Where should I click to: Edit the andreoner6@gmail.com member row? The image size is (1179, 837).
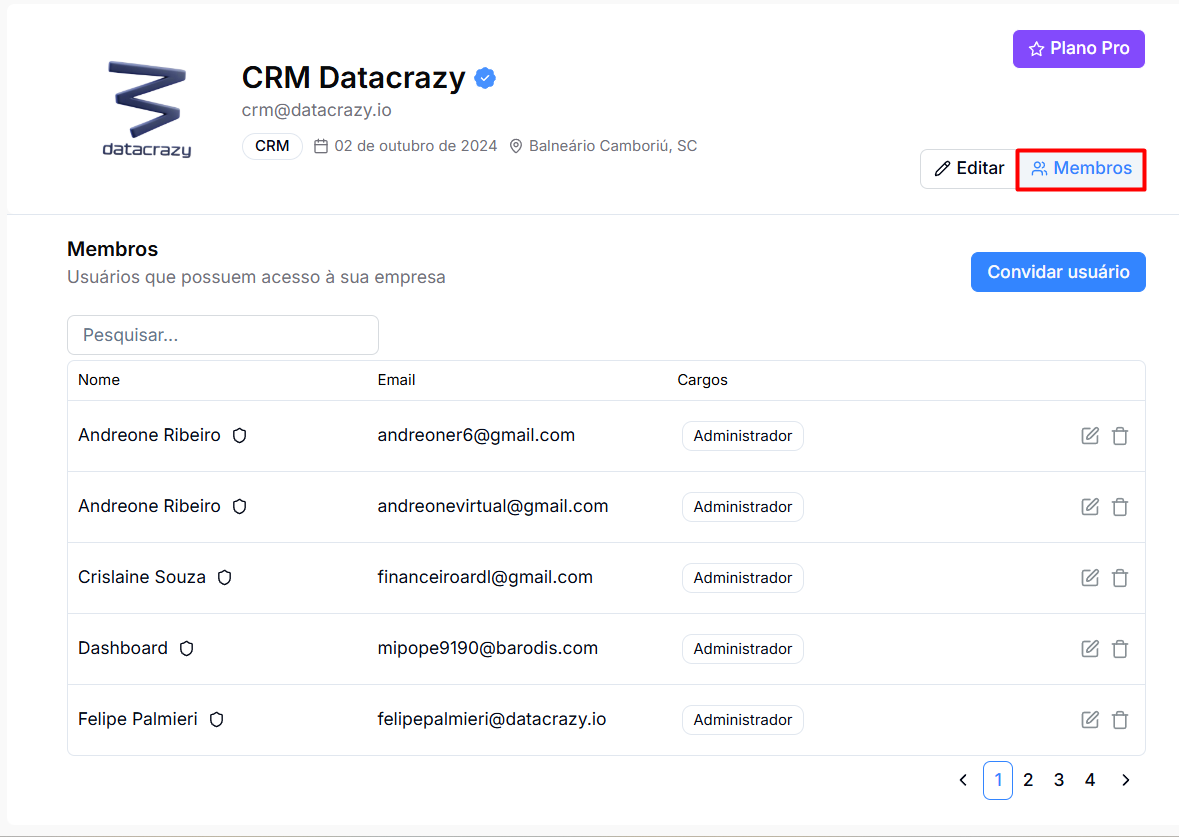coord(1090,435)
